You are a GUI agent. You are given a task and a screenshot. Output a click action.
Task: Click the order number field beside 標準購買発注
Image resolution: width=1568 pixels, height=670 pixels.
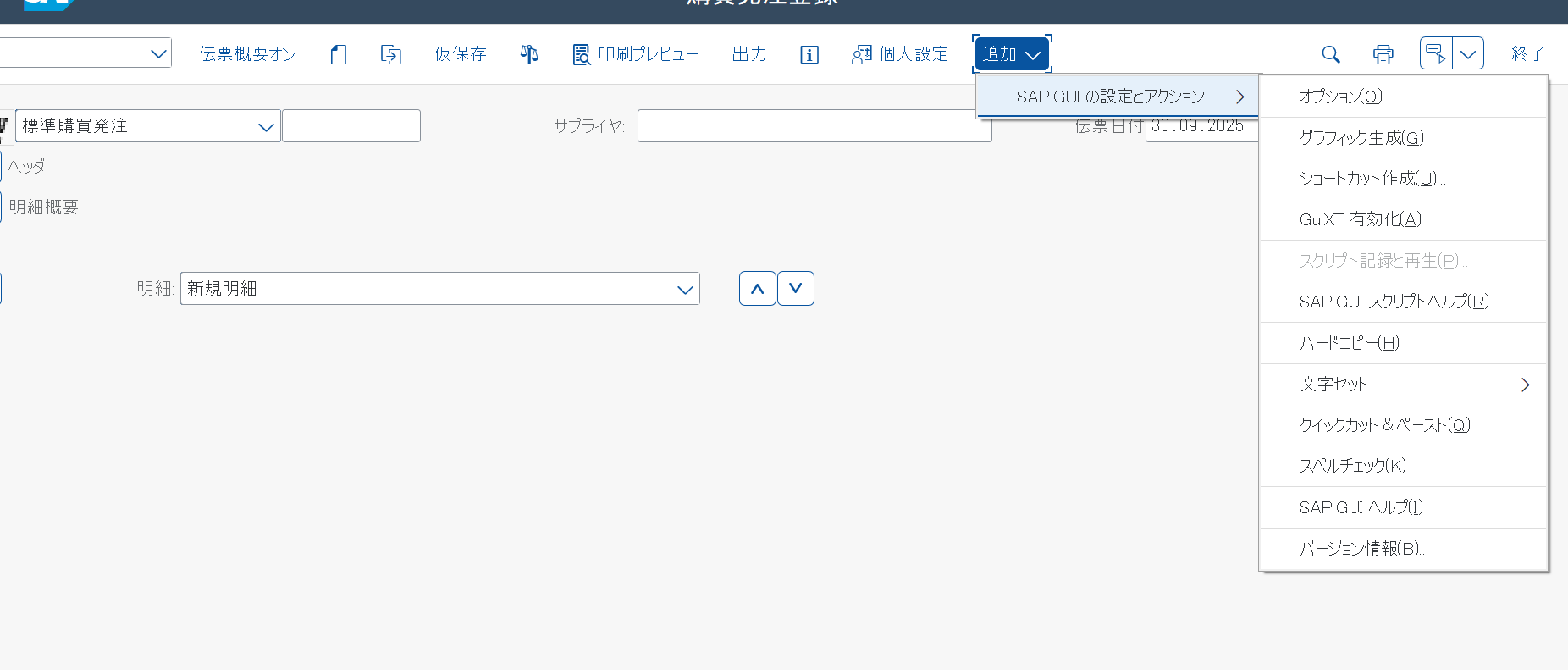[x=351, y=126]
